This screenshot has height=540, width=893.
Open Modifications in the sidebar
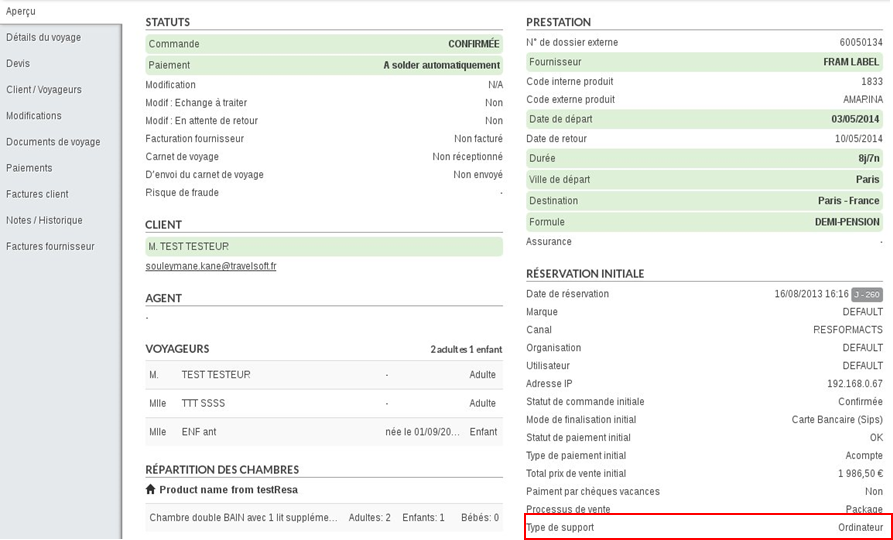coord(34,116)
